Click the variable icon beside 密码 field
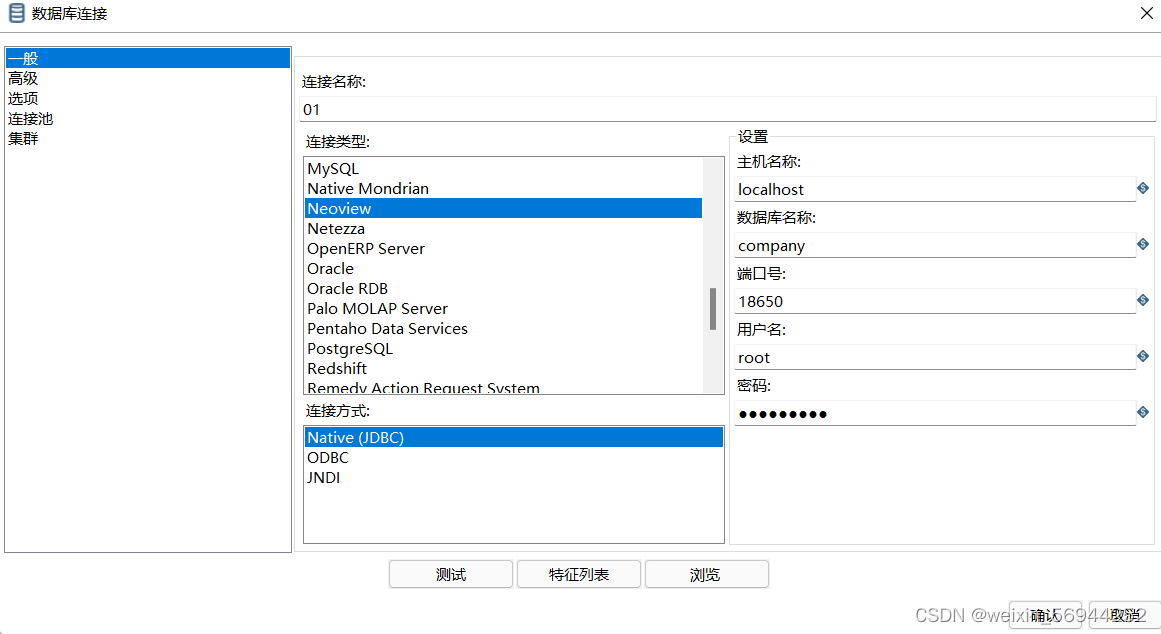 1142,412
